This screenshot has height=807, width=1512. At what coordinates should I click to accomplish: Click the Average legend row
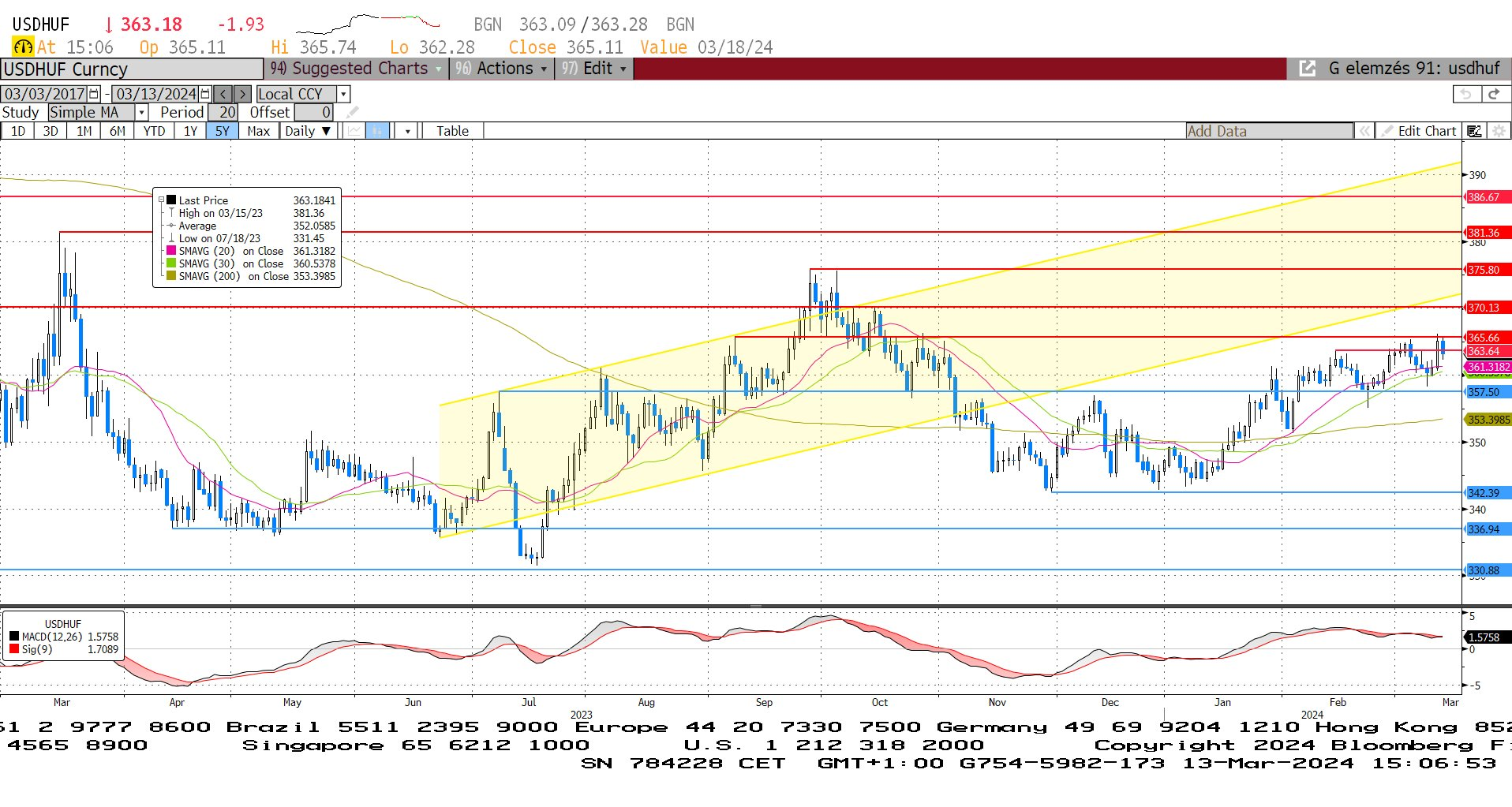tap(246, 226)
